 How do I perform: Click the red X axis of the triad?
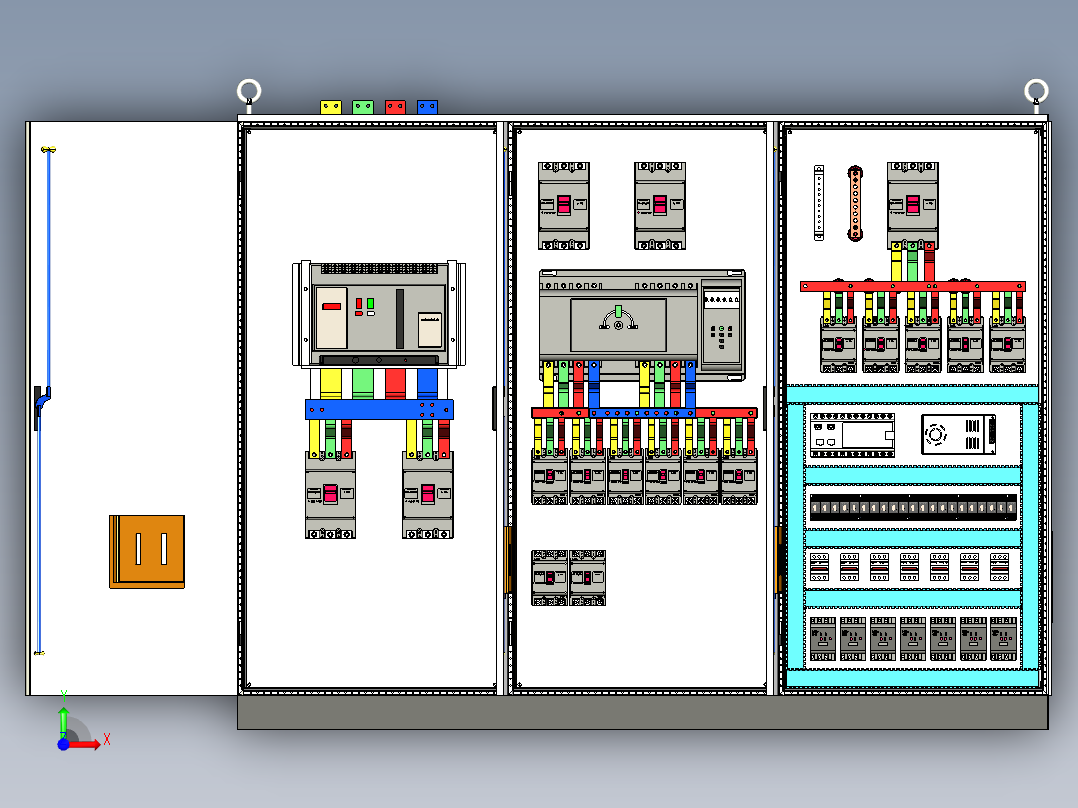click(x=87, y=744)
